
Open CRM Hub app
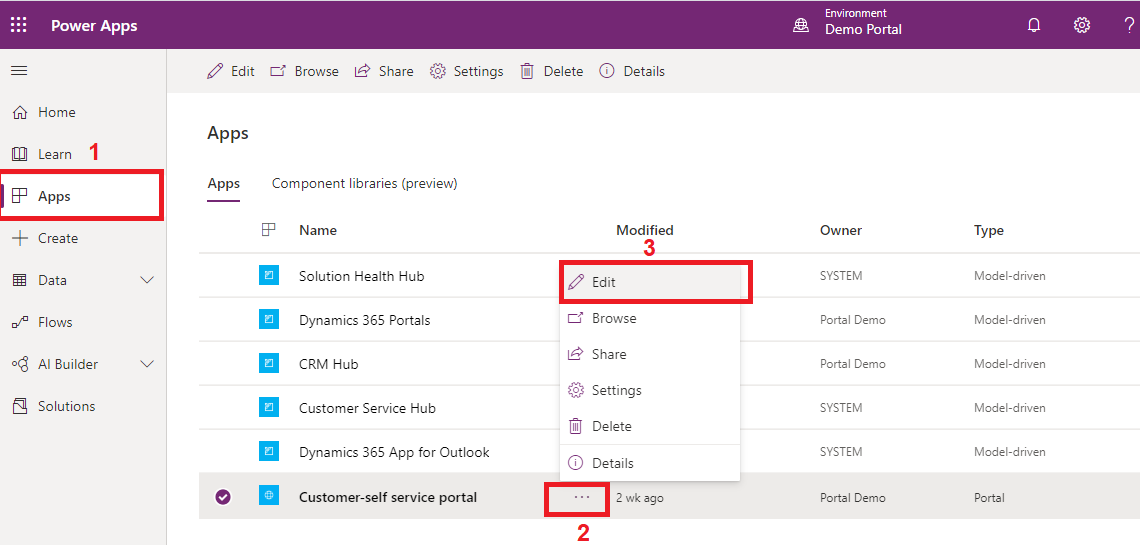tap(329, 364)
